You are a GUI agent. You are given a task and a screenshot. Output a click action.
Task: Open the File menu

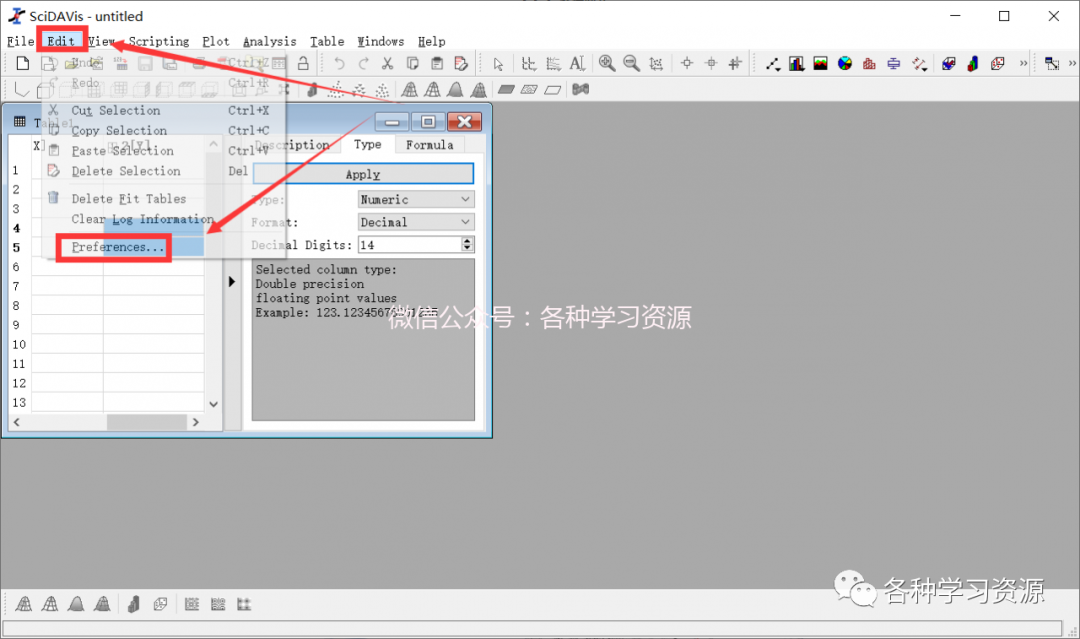20,41
